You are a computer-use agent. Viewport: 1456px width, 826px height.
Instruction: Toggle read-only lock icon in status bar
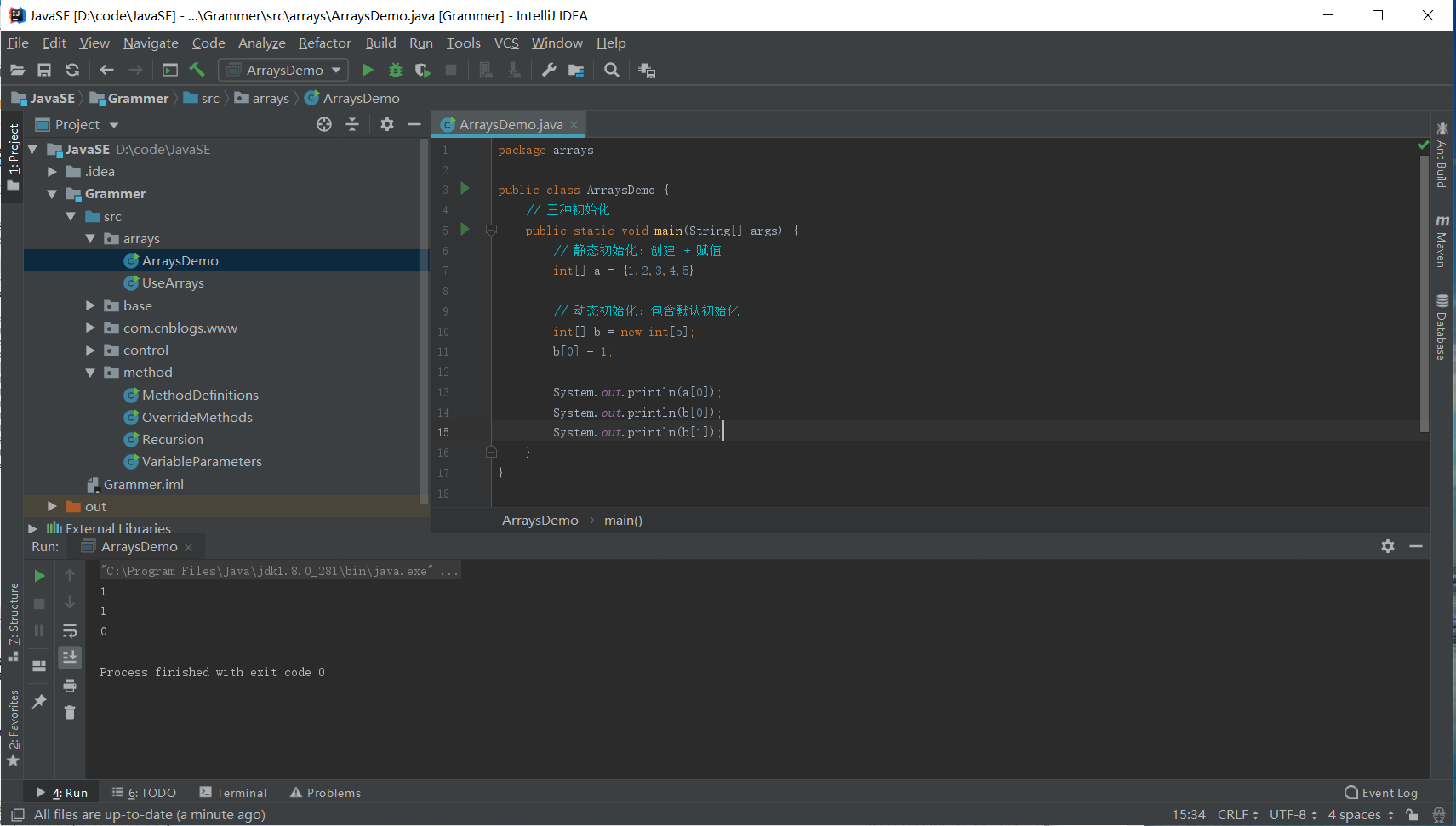coord(1412,814)
